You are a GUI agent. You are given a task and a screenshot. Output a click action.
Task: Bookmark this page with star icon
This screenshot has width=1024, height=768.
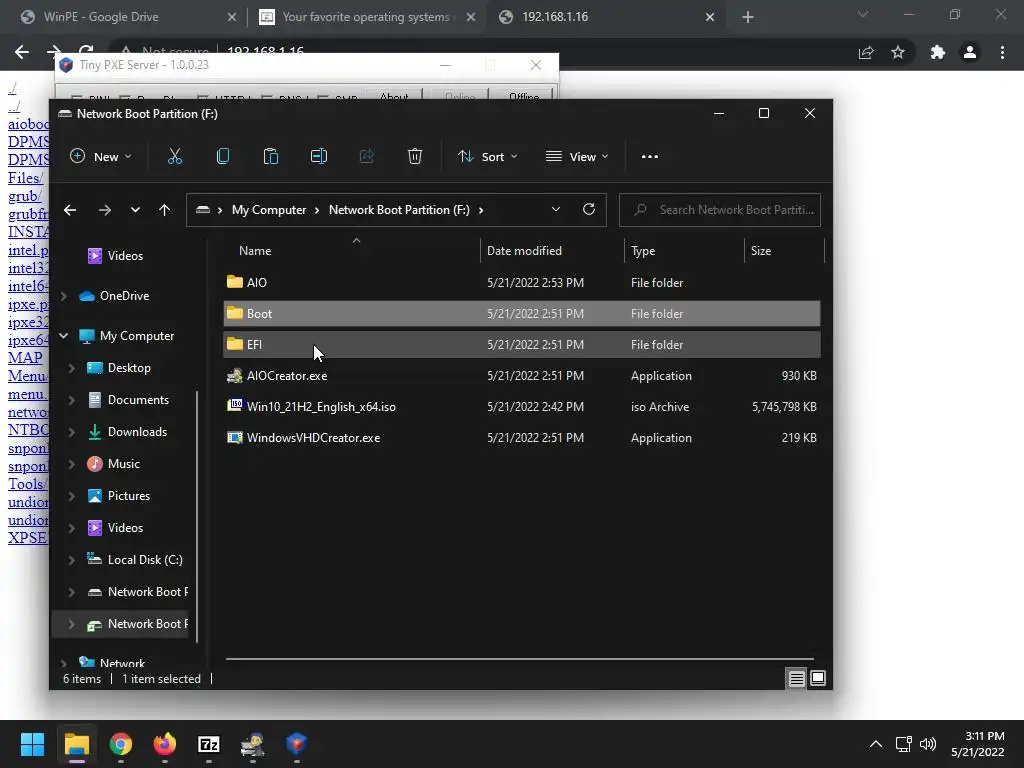pyautogui.click(x=898, y=52)
